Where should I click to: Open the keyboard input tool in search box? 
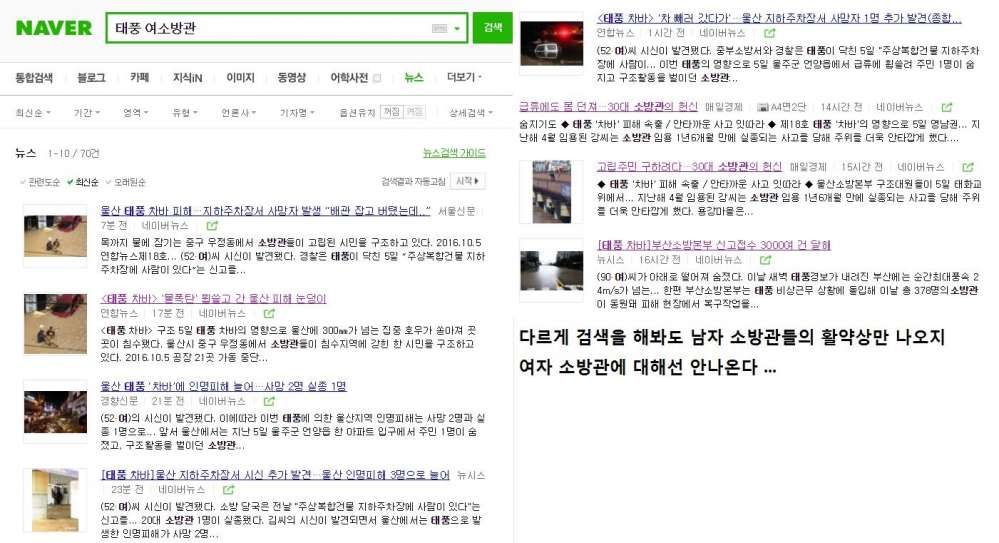(439, 29)
